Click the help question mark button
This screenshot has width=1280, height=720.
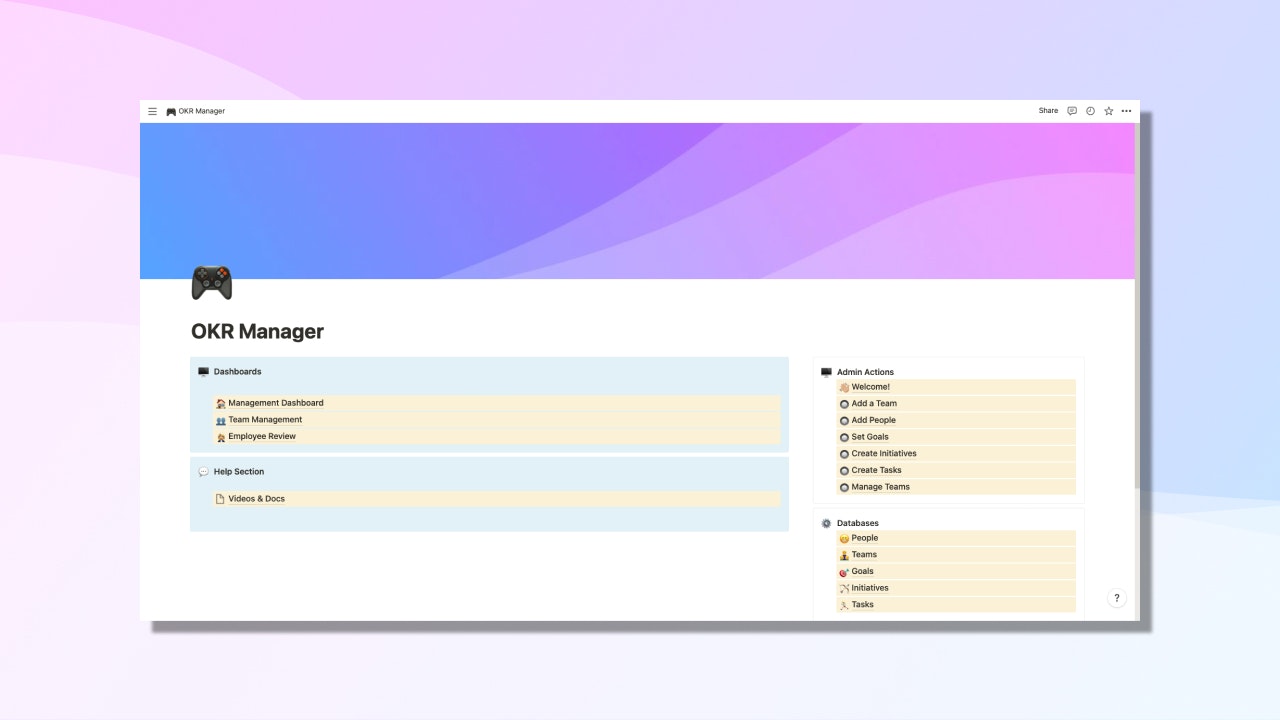pos(1117,598)
